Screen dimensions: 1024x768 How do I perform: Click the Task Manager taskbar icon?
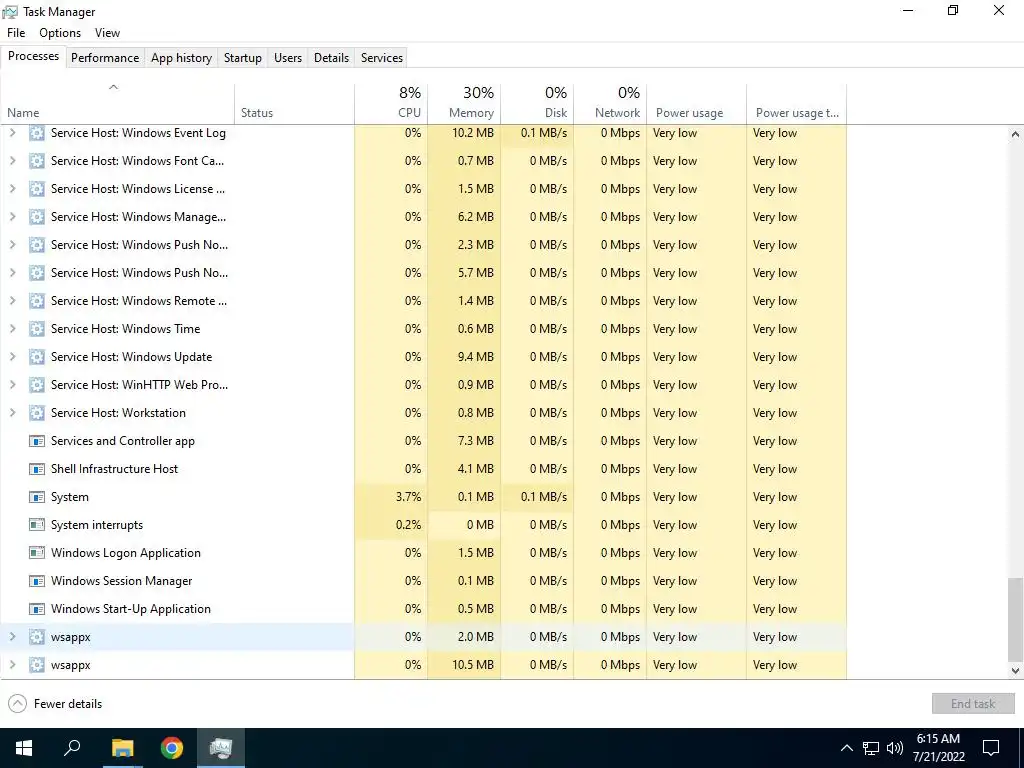click(x=221, y=748)
